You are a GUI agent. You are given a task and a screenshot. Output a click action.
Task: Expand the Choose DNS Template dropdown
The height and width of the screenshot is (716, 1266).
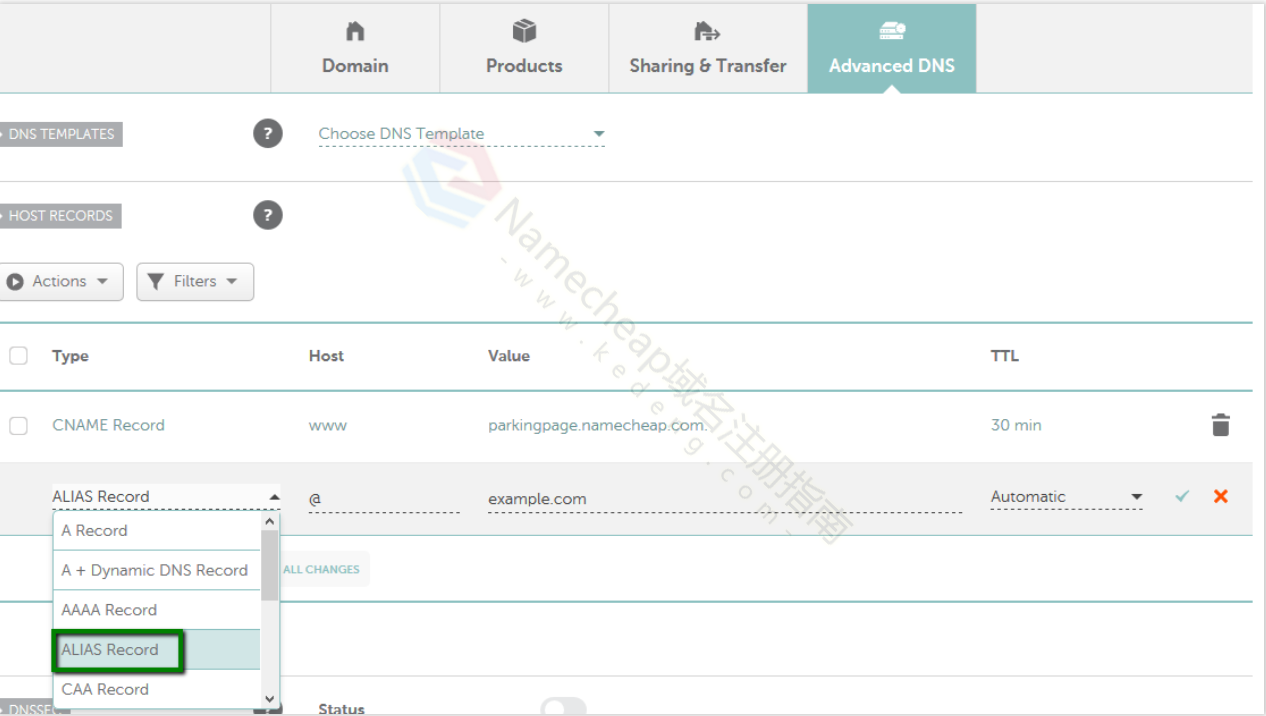tap(462, 134)
